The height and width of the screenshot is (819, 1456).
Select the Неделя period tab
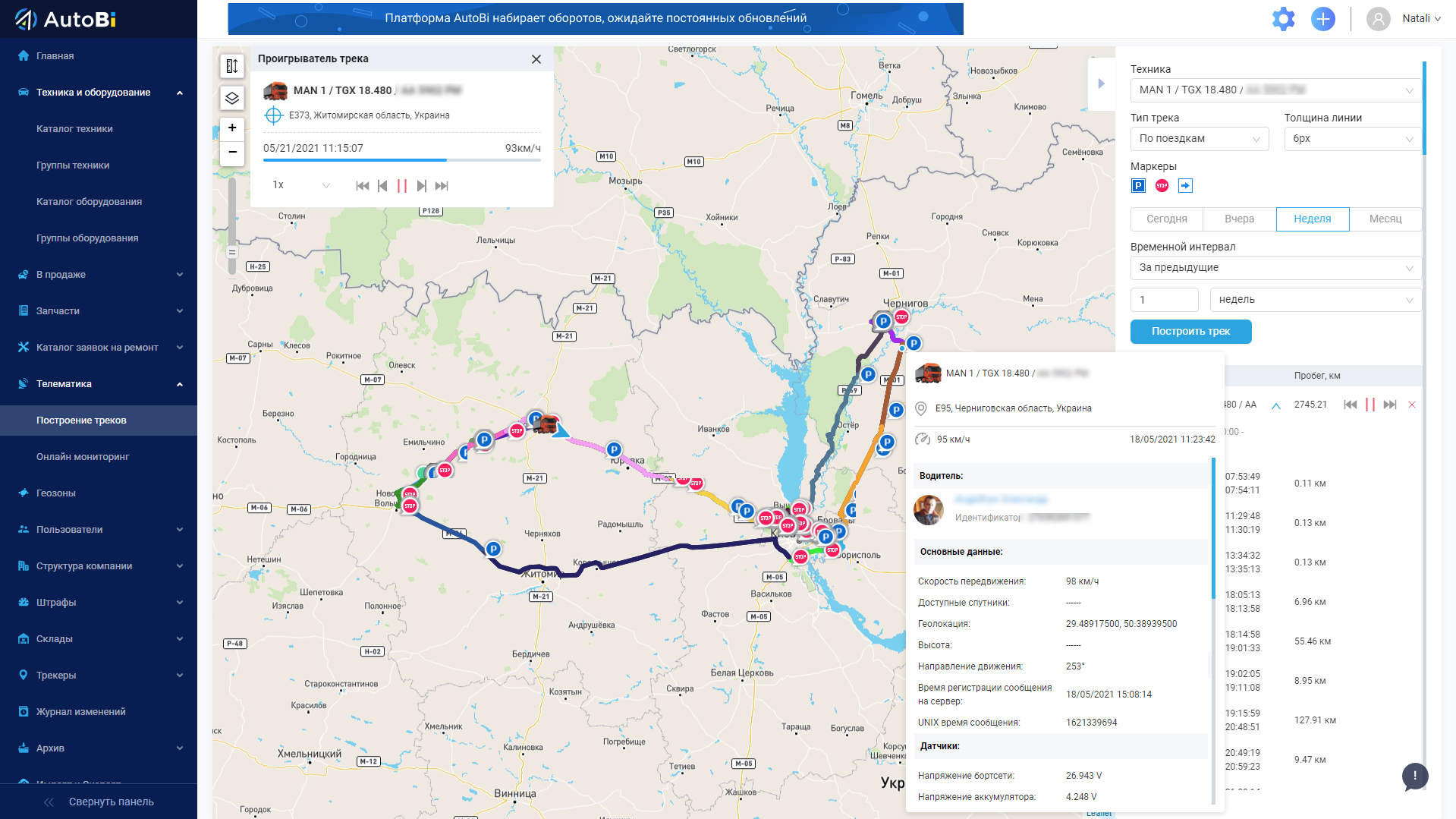click(x=1313, y=219)
